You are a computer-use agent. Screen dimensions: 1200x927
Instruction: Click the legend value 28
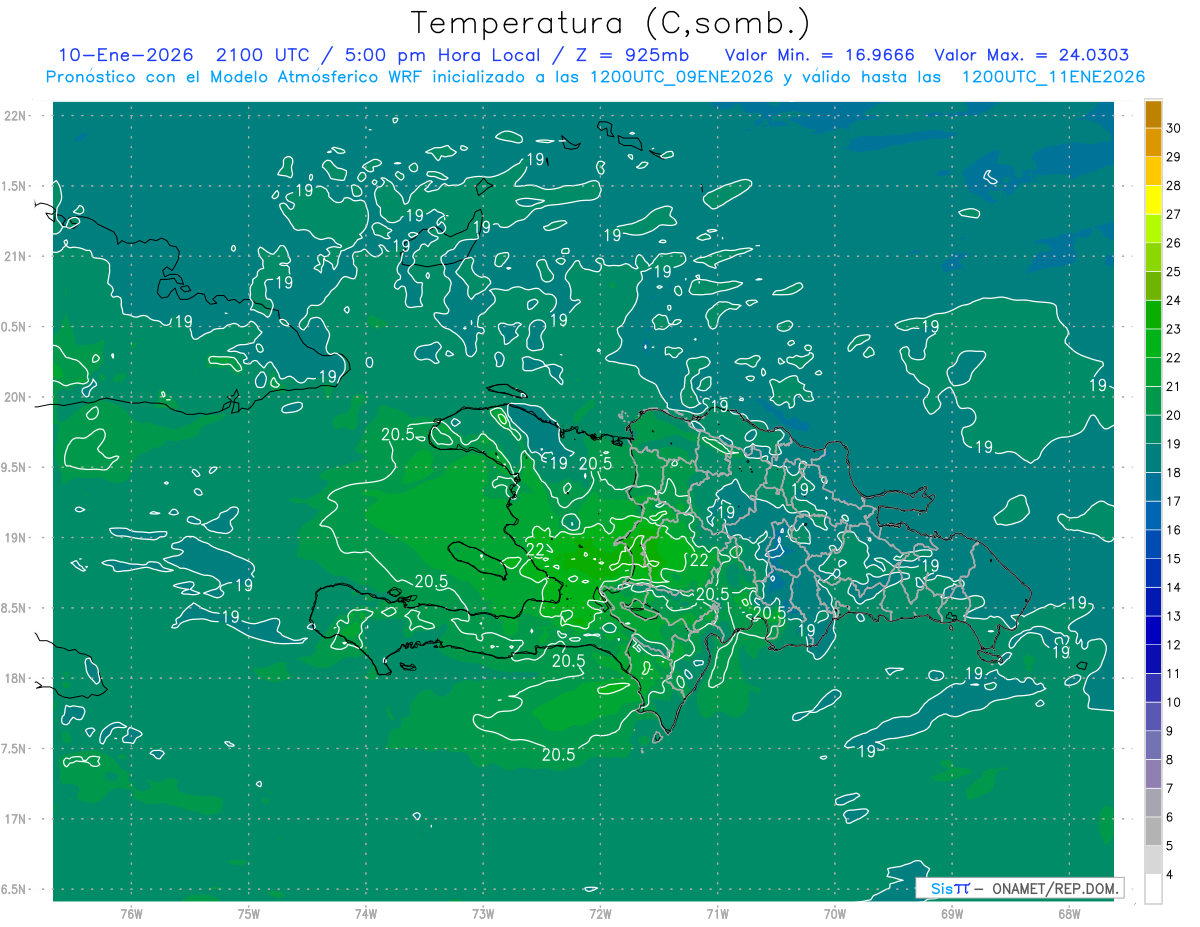pyautogui.click(x=1173, y=185)
